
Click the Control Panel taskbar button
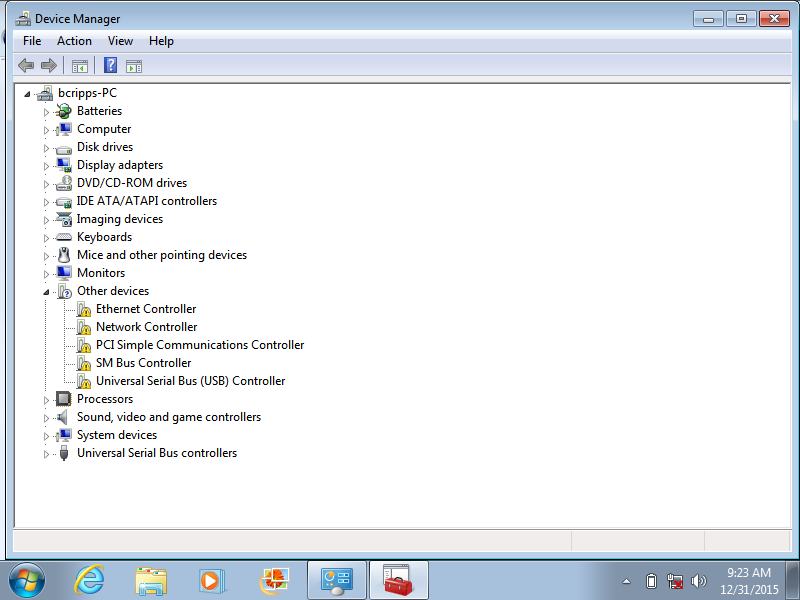pyautogui.click(x=337, y=580)
